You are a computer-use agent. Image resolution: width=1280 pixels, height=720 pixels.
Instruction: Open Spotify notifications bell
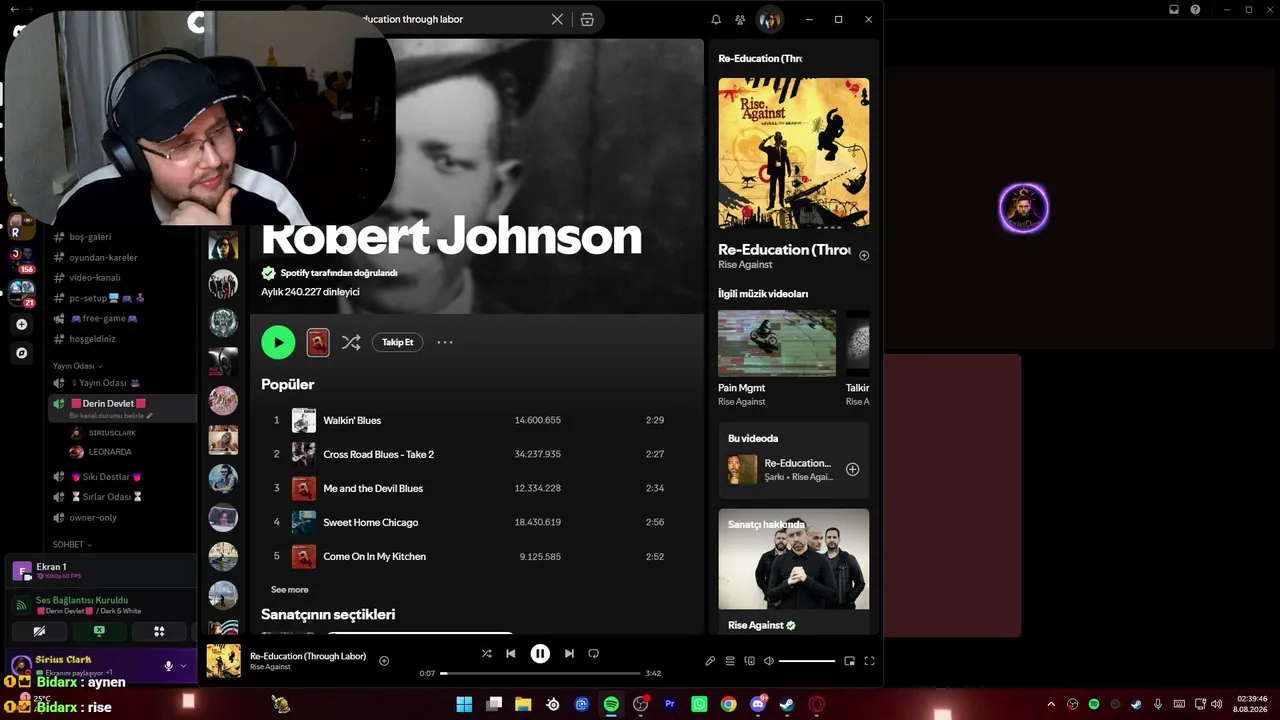tap(716, 19)
